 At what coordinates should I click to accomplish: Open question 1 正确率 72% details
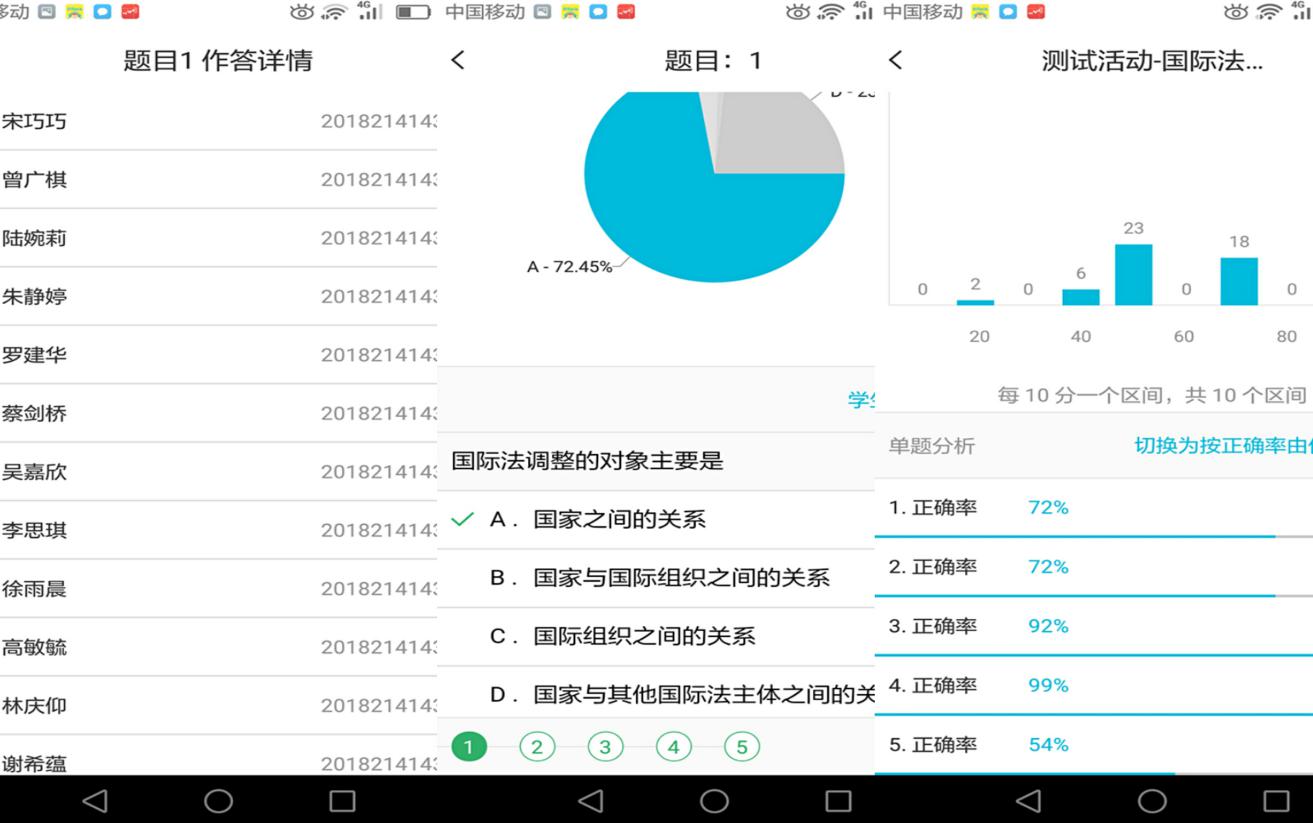(1093, 508)
